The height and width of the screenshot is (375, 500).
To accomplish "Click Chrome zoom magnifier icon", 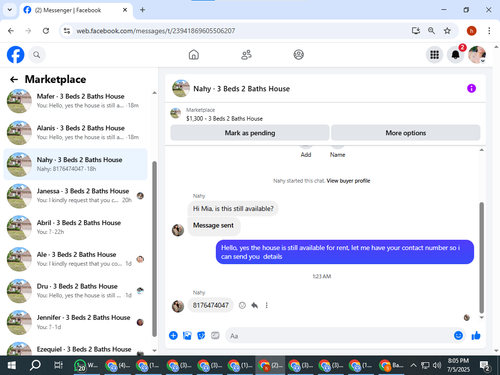I will point(431,31).
